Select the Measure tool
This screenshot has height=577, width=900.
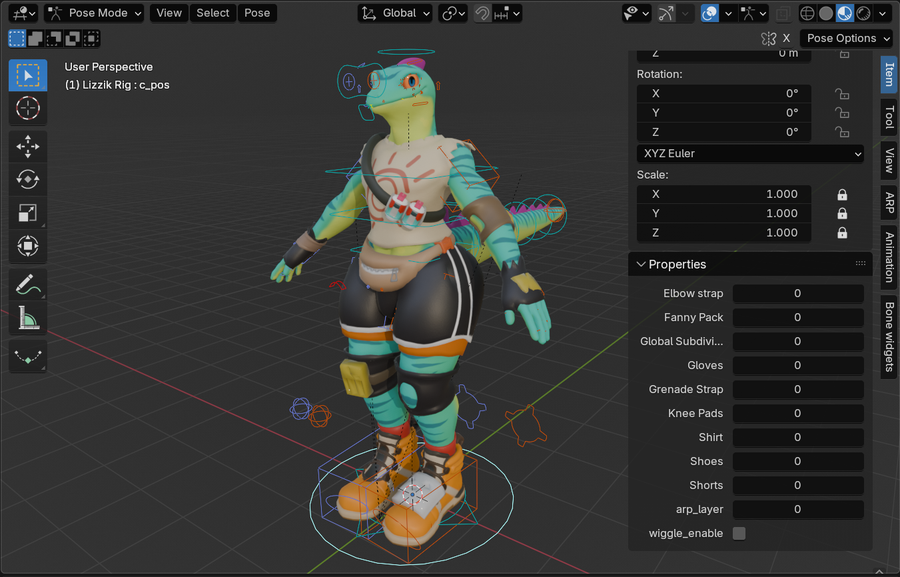(x=28, y=318)
